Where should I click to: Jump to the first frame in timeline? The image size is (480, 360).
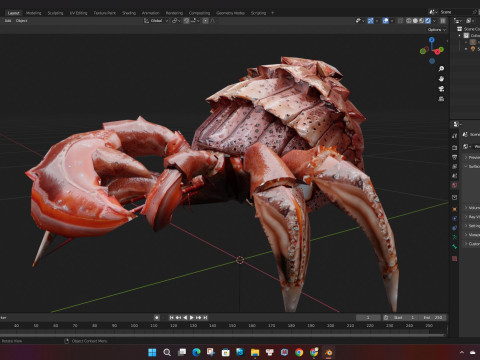pos(171,317)
